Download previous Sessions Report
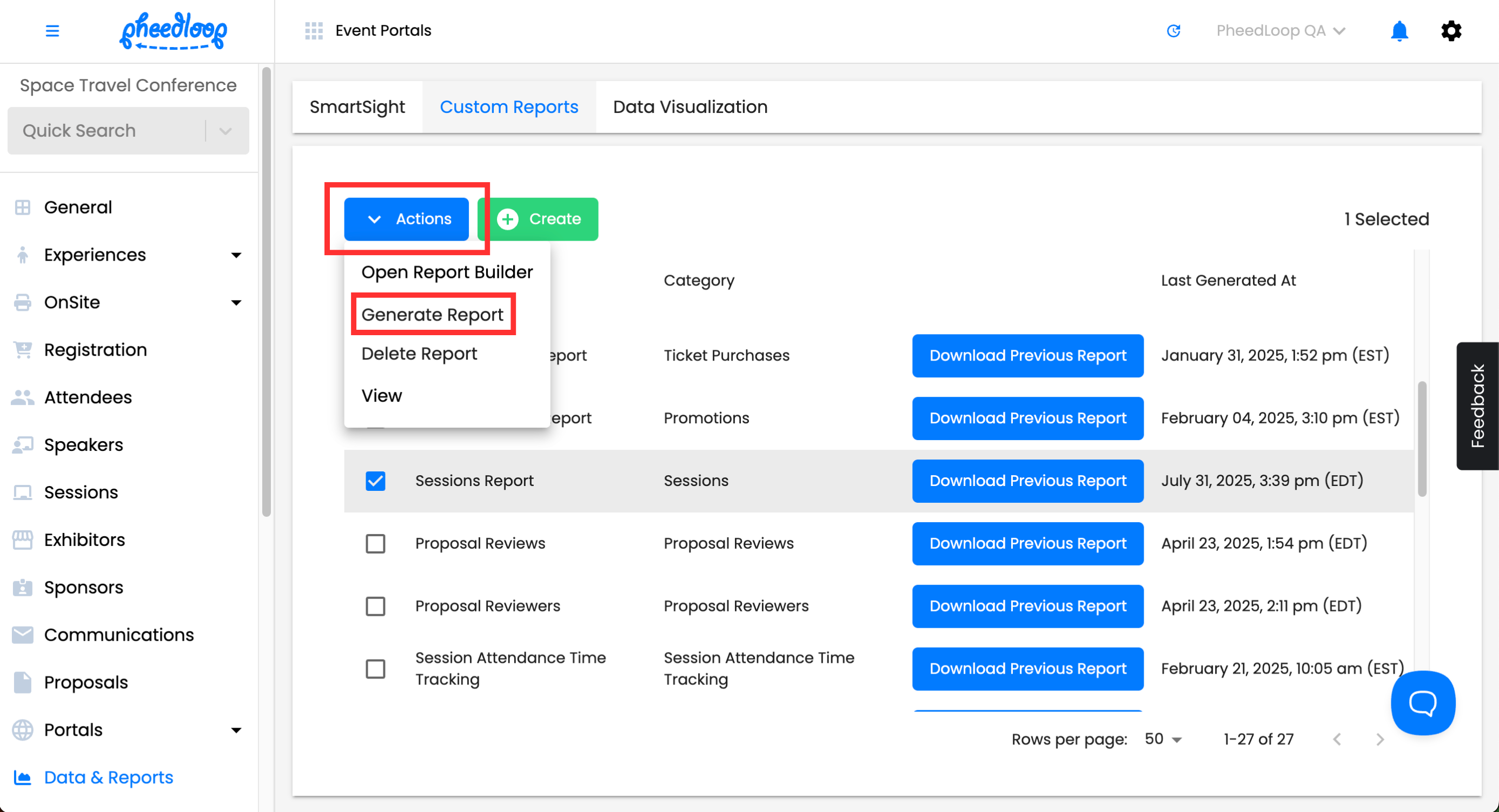This screenshot has width=1499, height=812. [1027, 481]
